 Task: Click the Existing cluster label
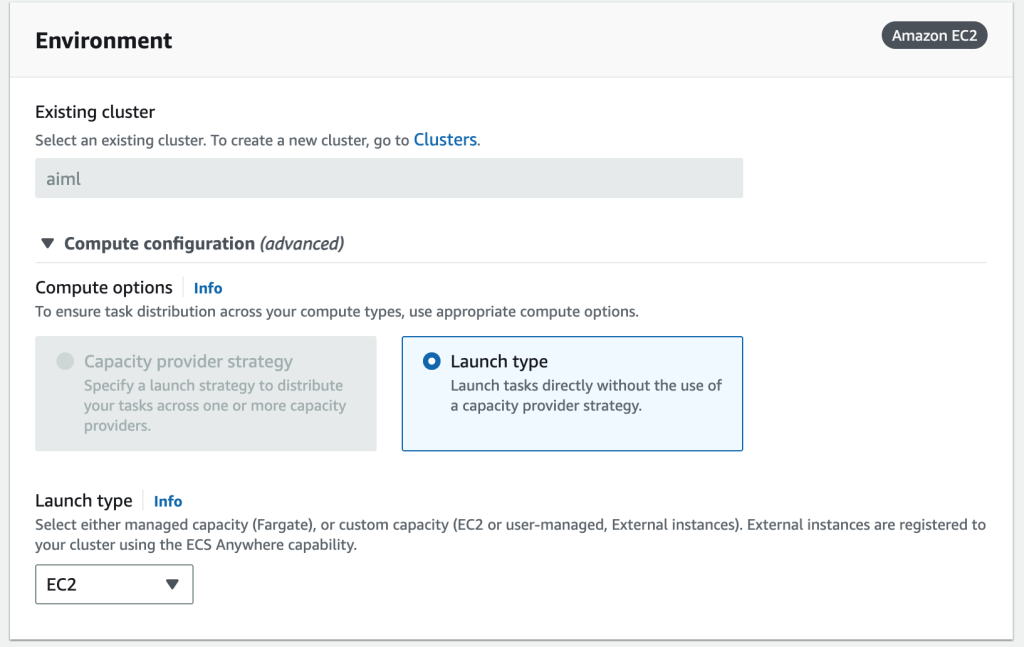coord(95,112)
